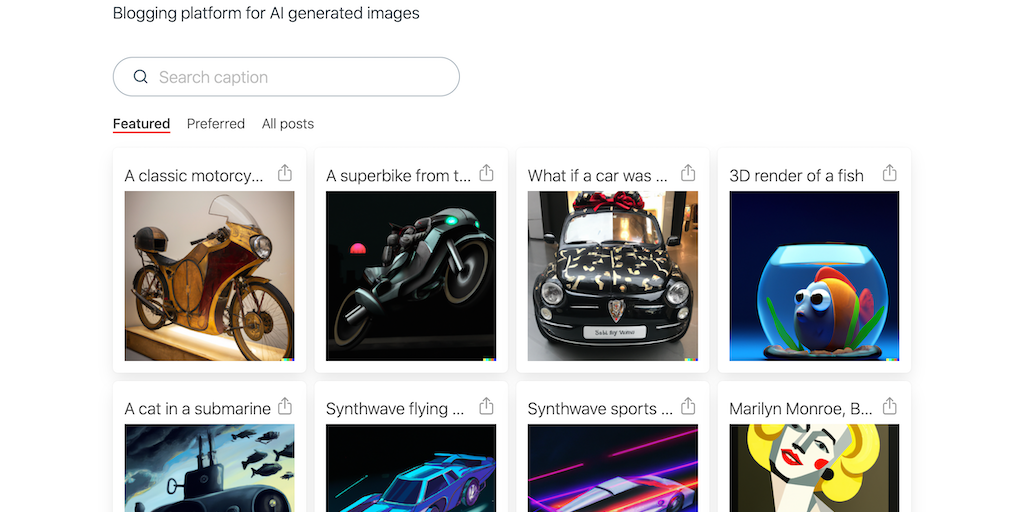Open the futuristic superbike image
1024x512 pixels.
411,276
